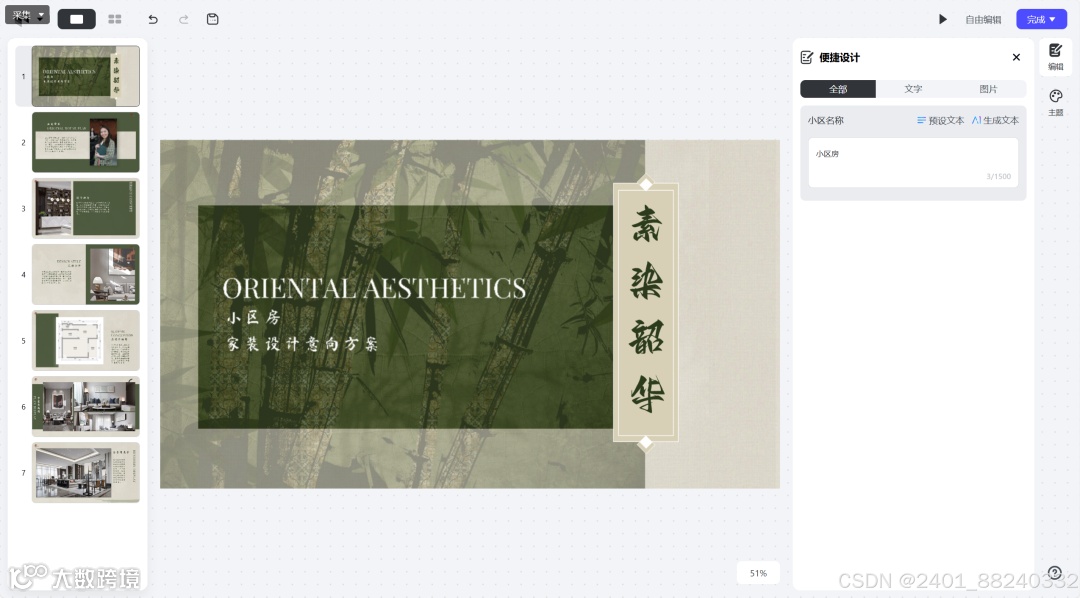Switch to single slide view mode
Screen dimensions: 1080x598
[x=76, y=19]
